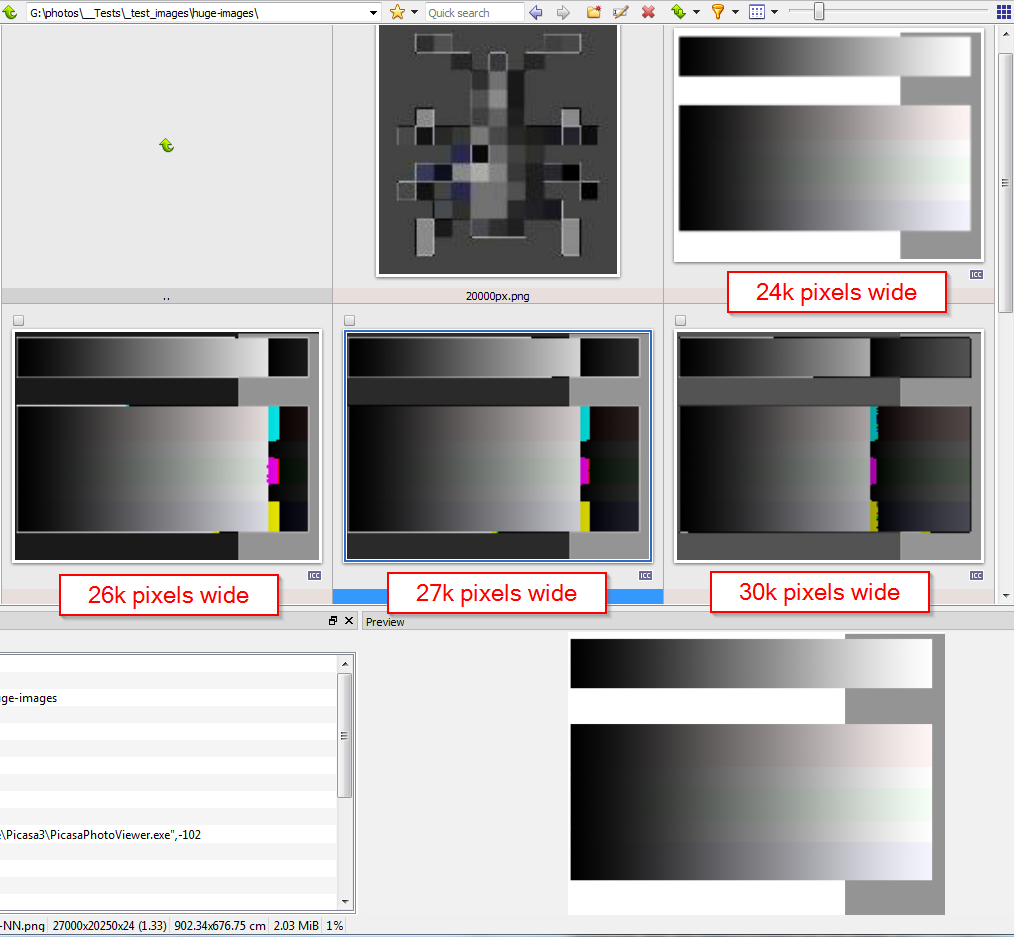
Task: Click the folder path text in address bar
Action: [144, 13]
